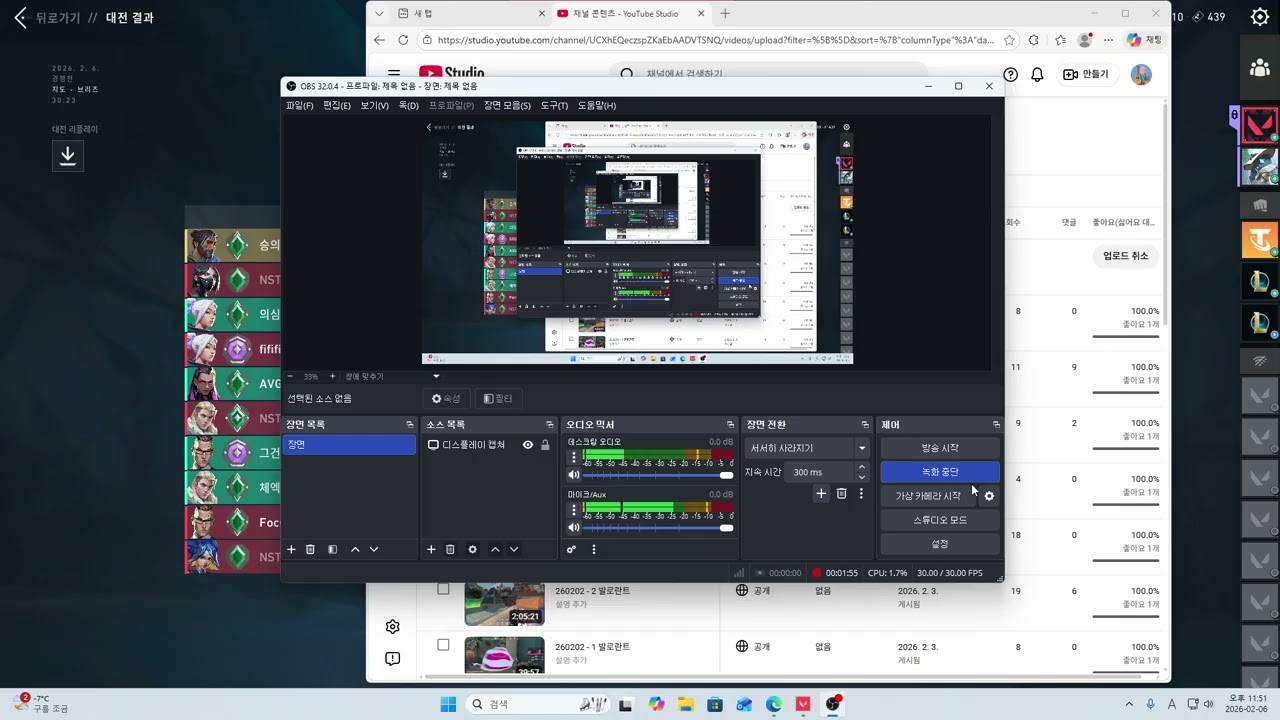Image resolution: width=1280 pixels, height=720 pixels.
Task: Add scene transition with plus icon
Action: (821, 494)
